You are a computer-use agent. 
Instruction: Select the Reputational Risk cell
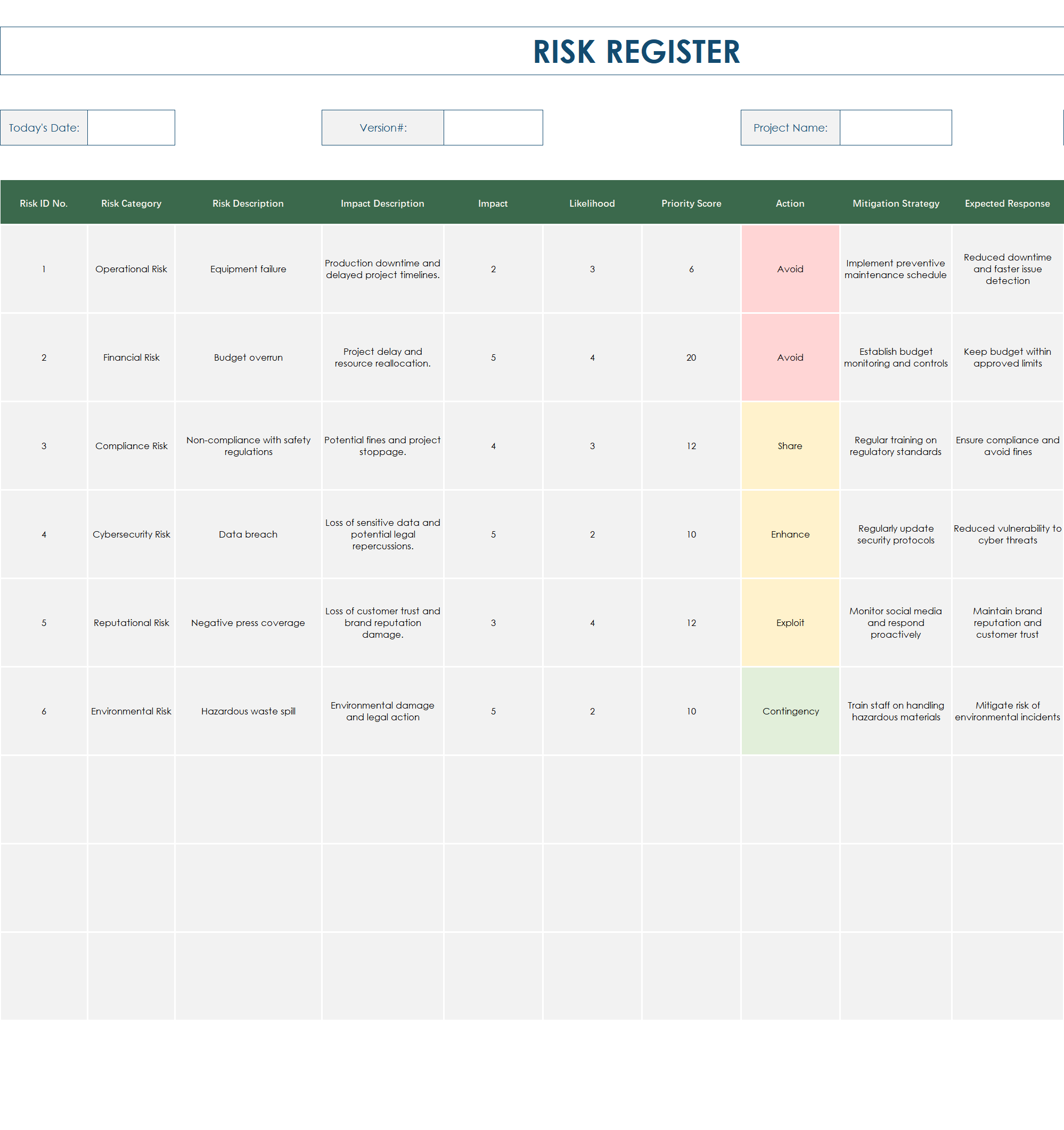(x=131, y=622)
